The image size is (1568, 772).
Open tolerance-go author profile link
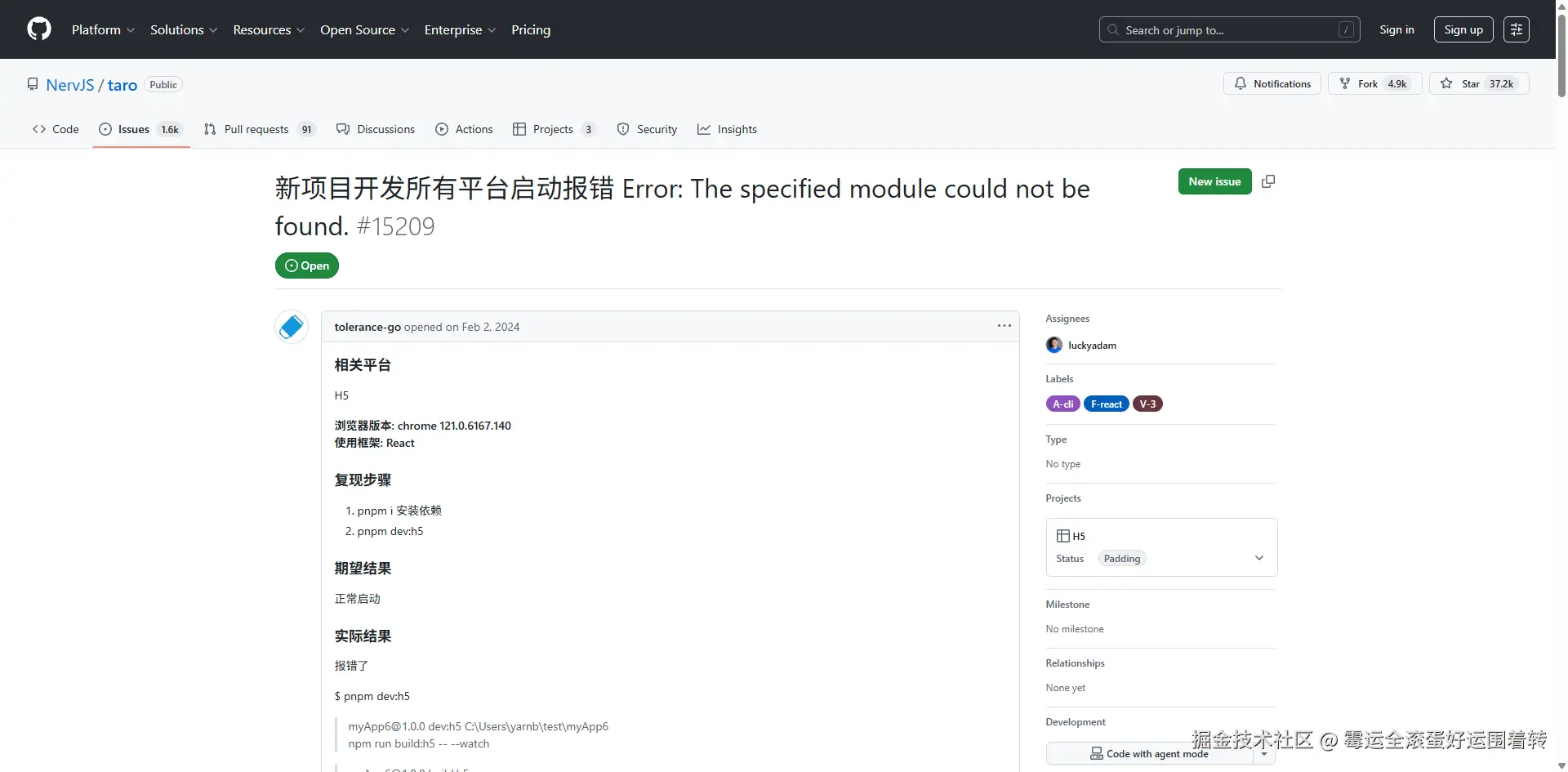click(x=367, y=327)
